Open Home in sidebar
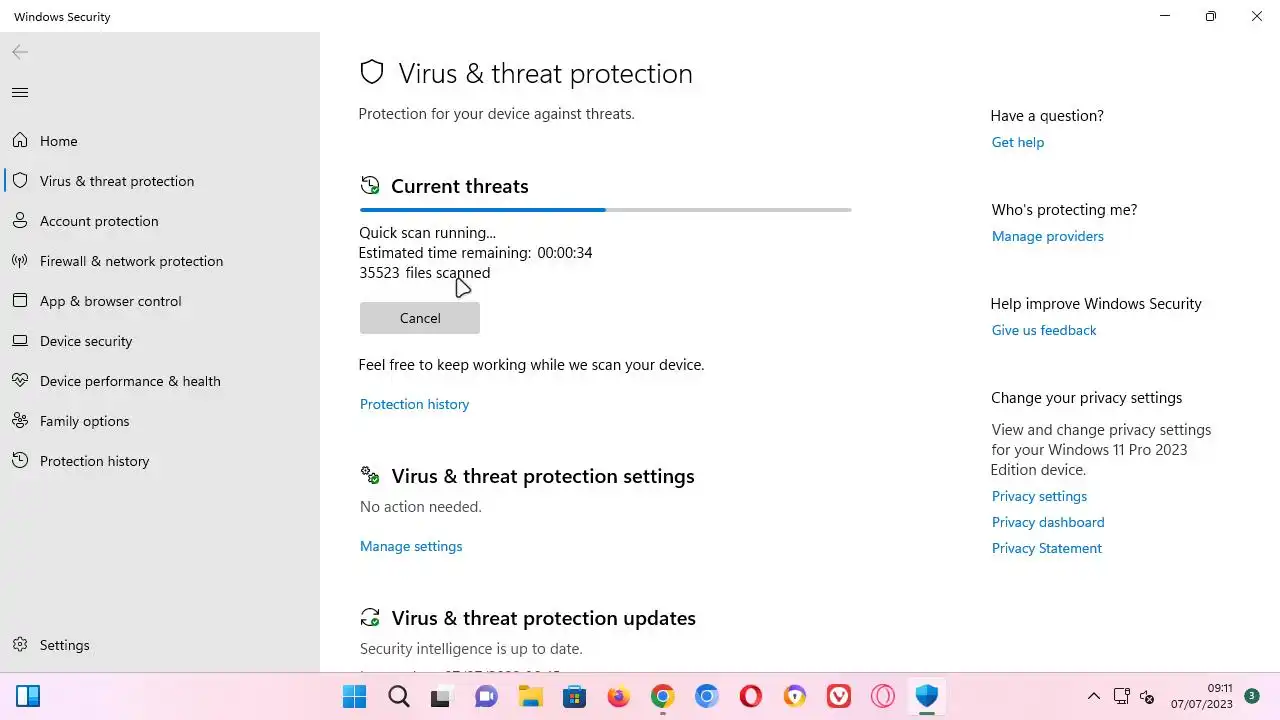The image size is (1280, 720). 58,141
